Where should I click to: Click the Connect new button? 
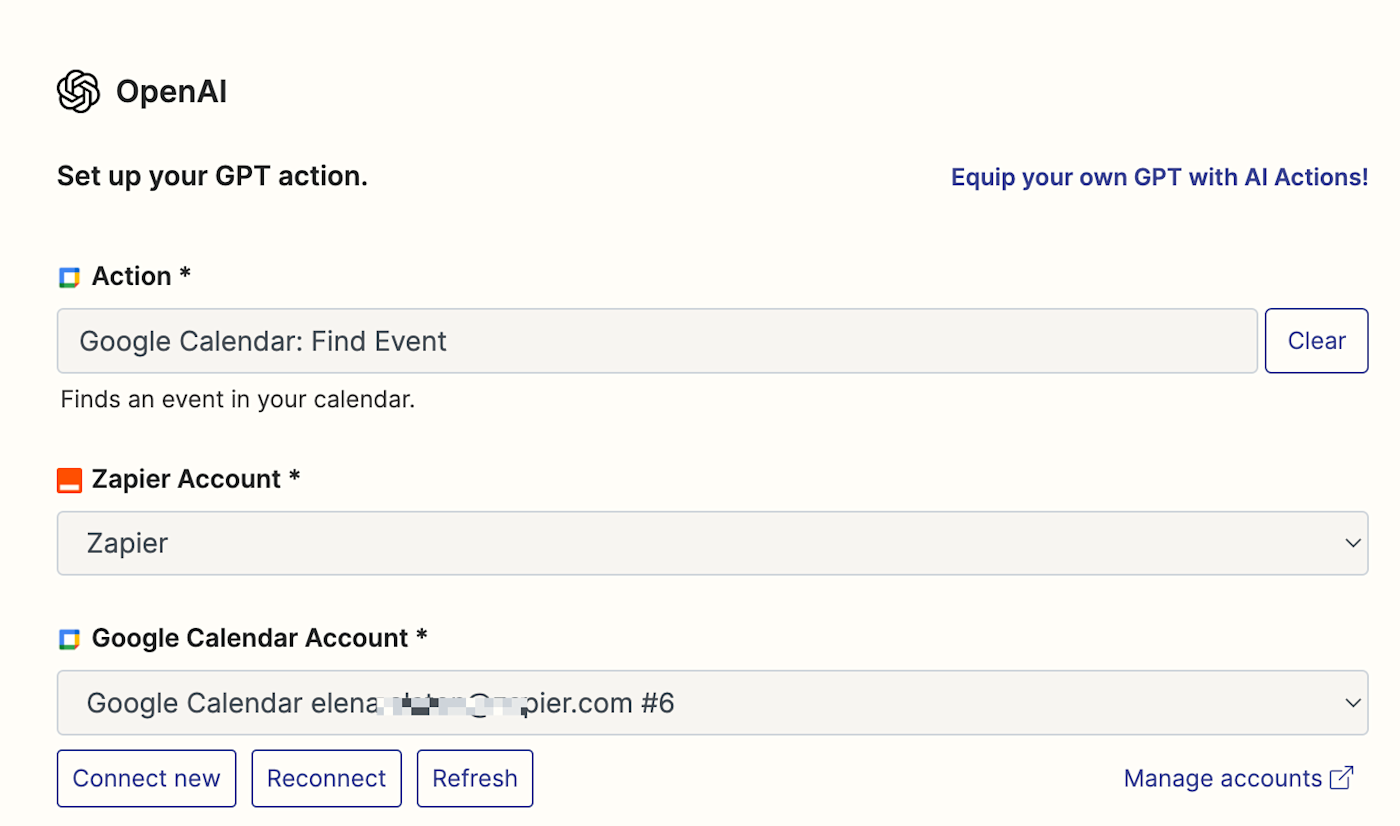(x=146, y=778)
